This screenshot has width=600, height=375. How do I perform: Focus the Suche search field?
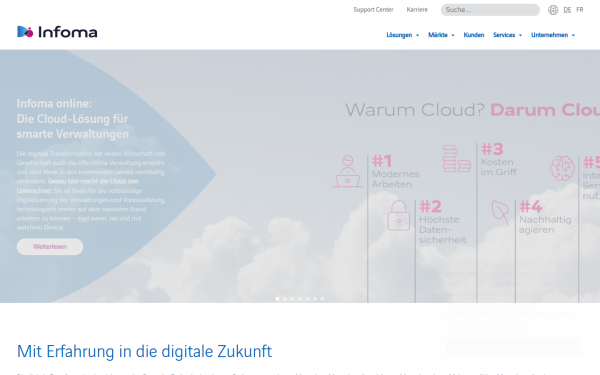click(490, 10)
